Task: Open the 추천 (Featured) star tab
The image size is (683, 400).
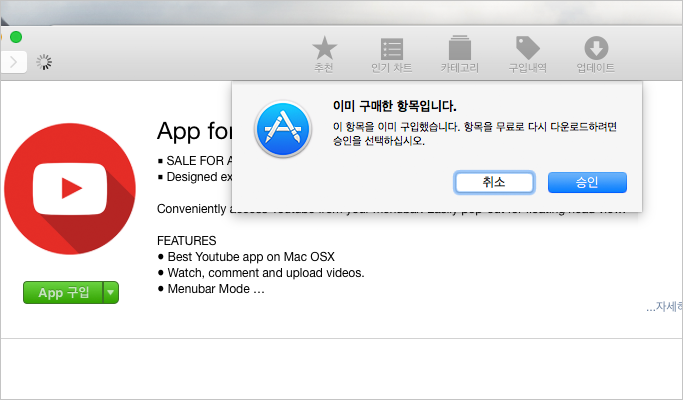Action: tap(324, 54)
